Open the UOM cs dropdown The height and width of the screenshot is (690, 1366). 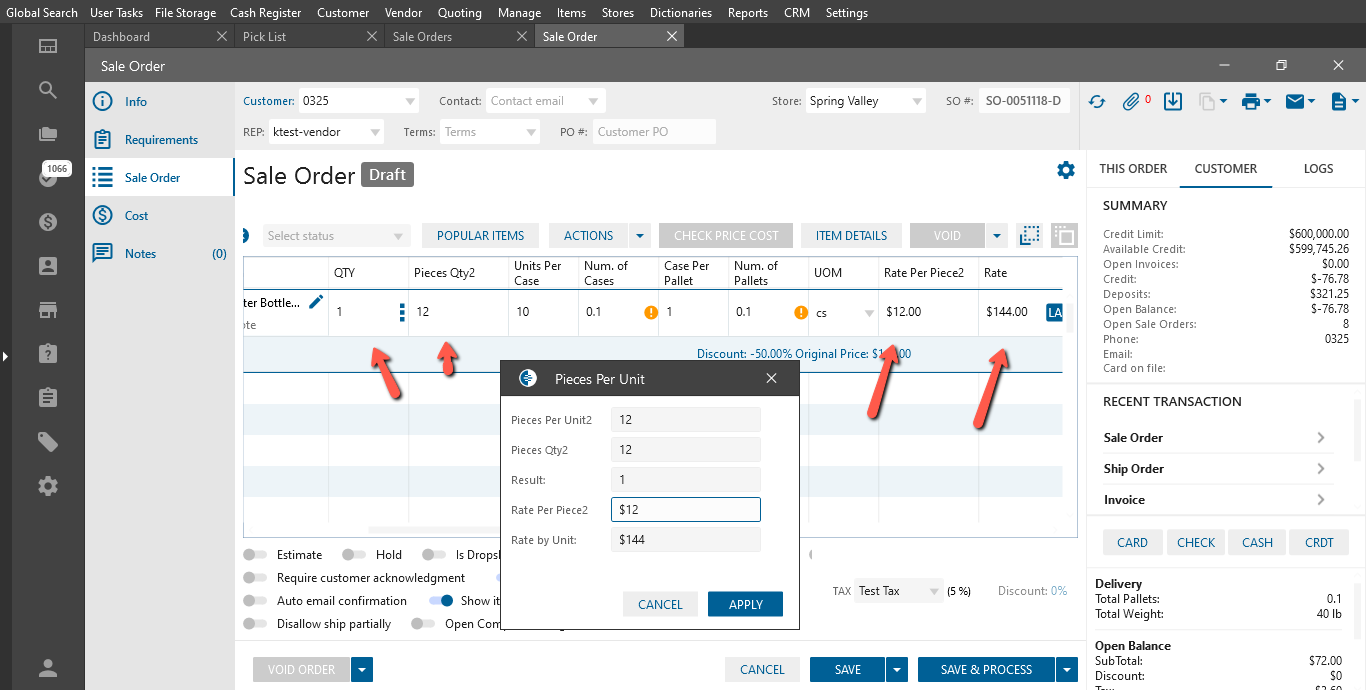coord(868,313)
